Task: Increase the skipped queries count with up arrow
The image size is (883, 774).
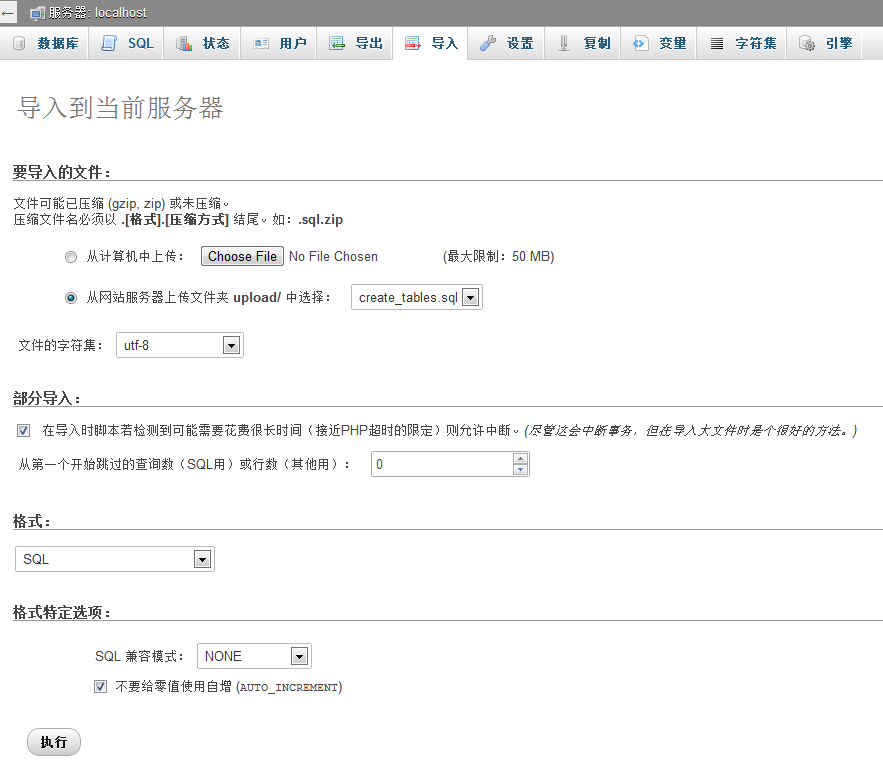Action: [520, 458]
